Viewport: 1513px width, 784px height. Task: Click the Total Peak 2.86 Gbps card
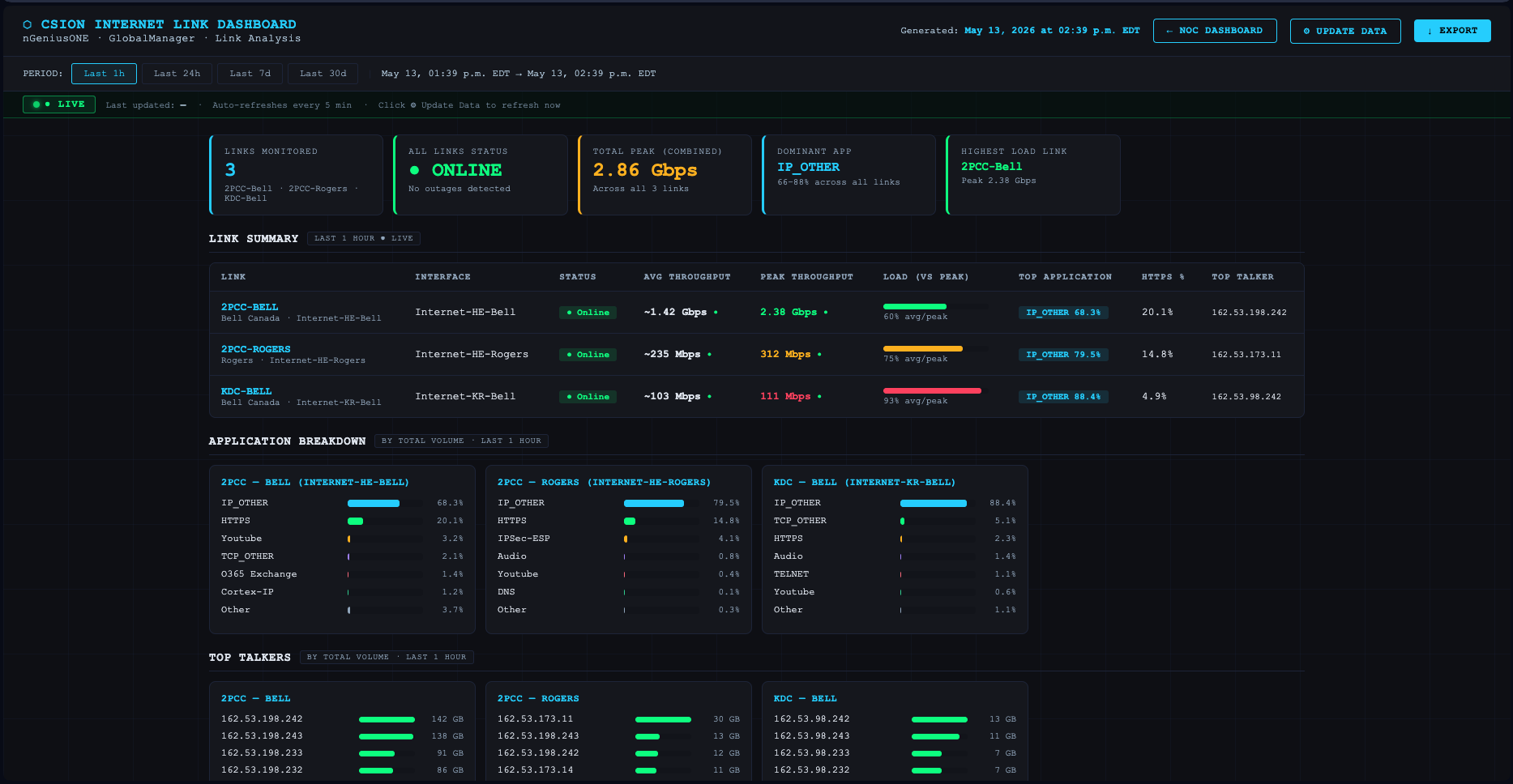(x=665, y=175)
